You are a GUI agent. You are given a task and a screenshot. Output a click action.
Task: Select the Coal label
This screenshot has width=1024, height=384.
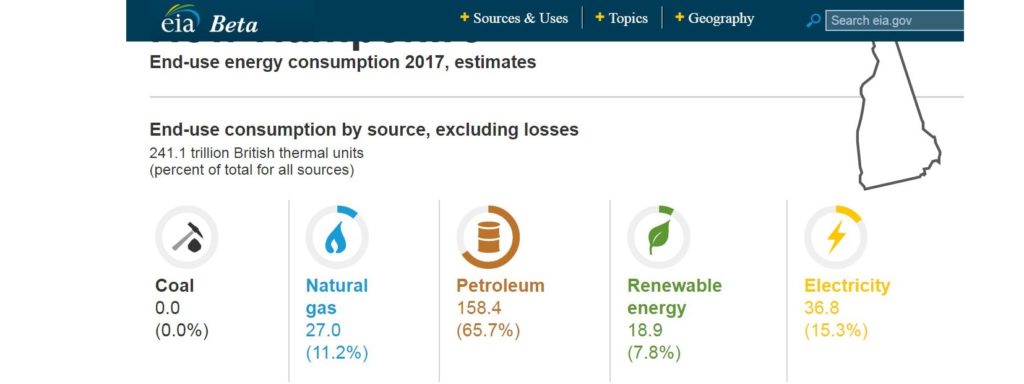[174, 286]
